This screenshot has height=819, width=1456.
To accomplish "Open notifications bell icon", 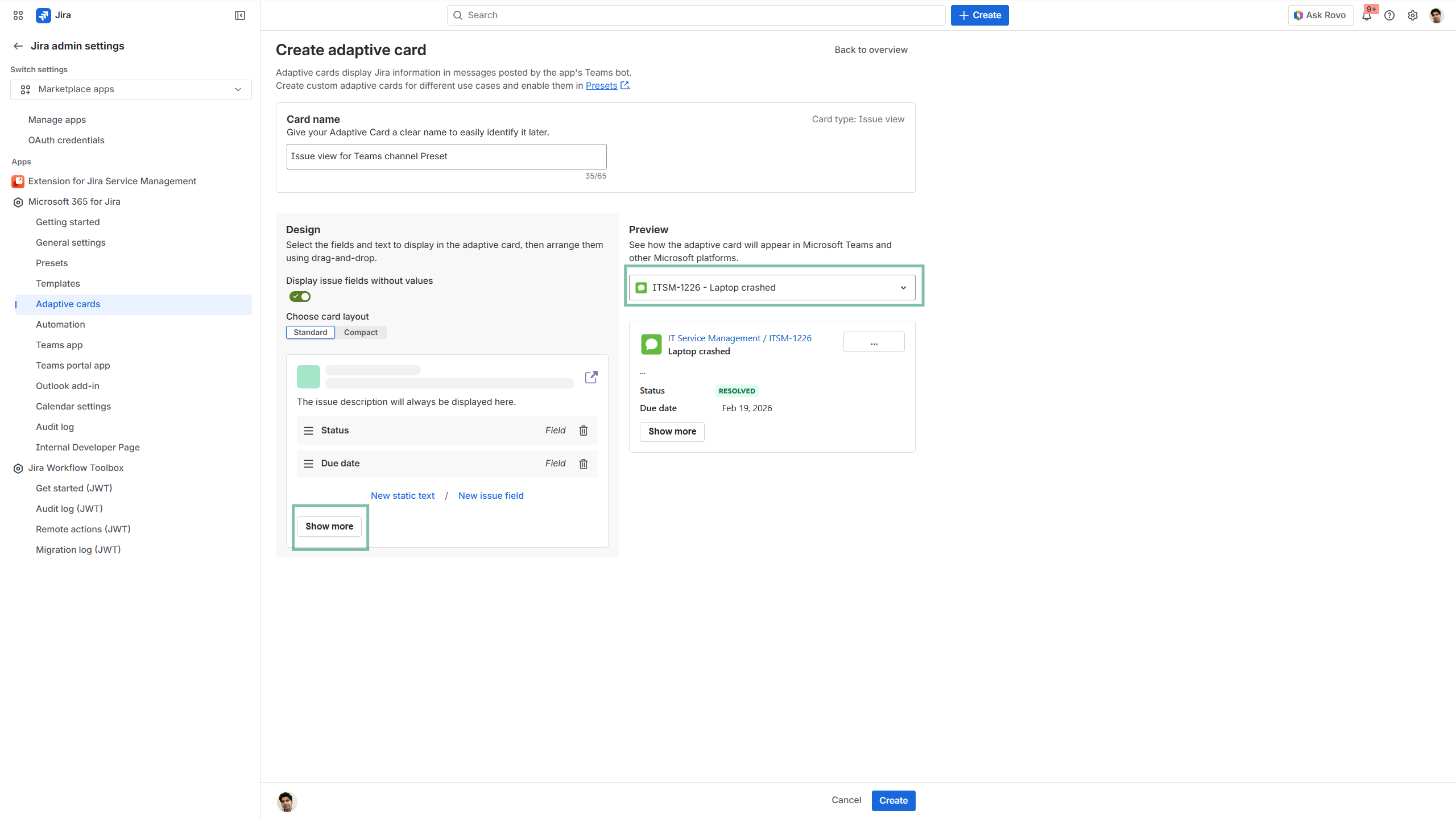I will 1366,15.
